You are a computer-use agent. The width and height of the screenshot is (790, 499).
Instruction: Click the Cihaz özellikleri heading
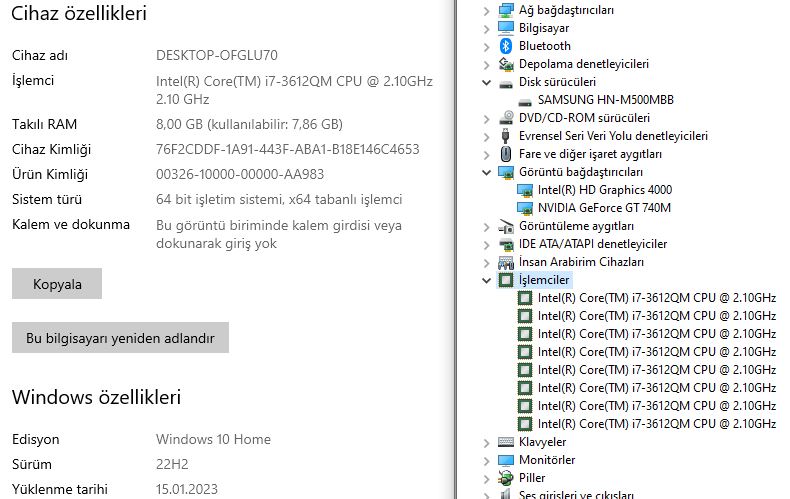click(79, 13)
